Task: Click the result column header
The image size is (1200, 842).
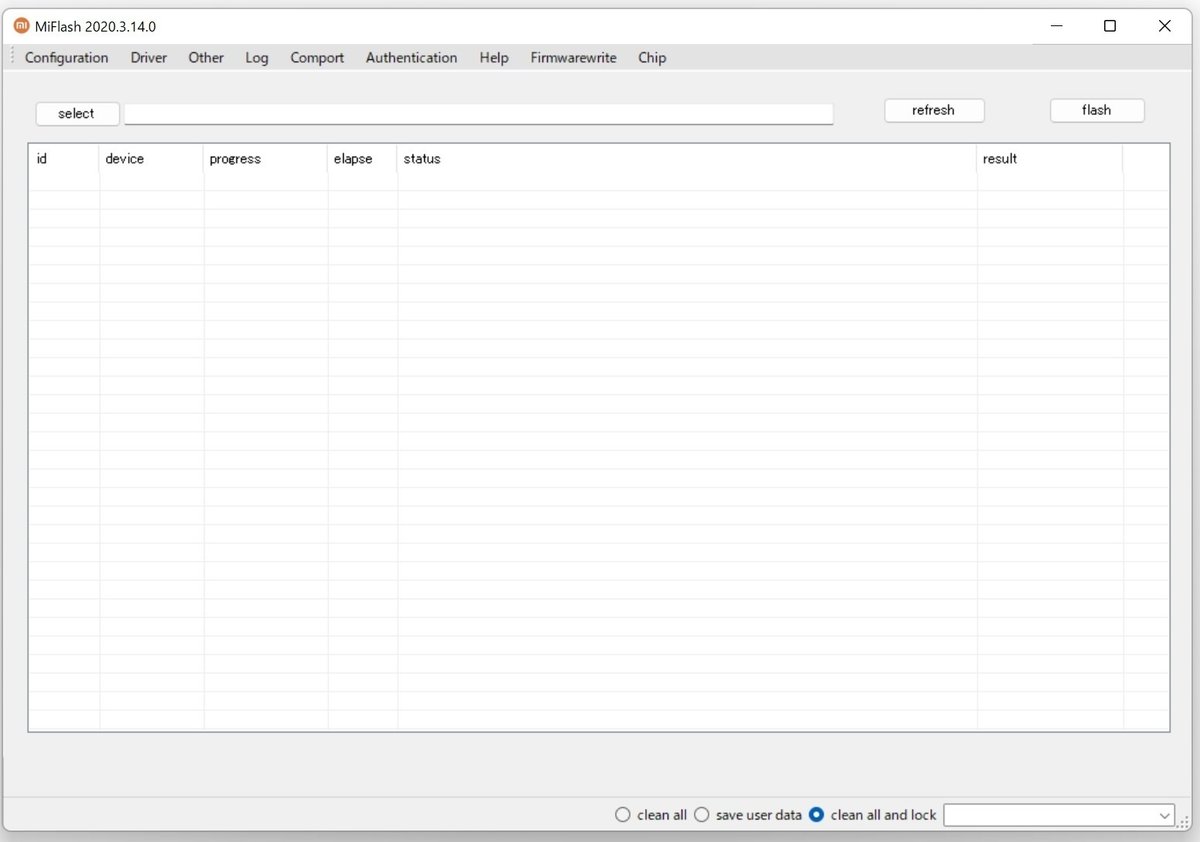Action: (1050, 159)
